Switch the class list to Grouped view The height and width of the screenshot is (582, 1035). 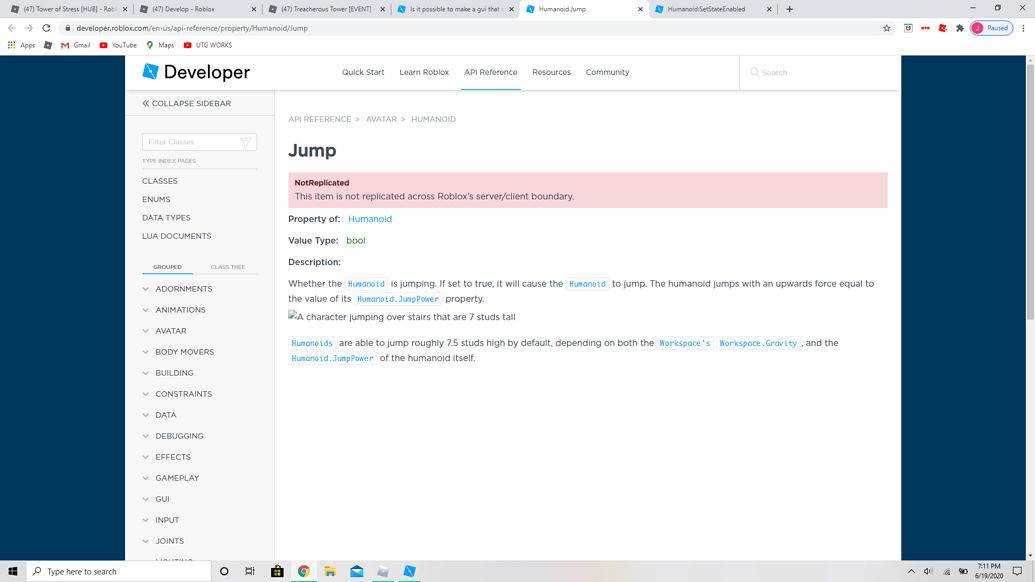pos(168,267)
